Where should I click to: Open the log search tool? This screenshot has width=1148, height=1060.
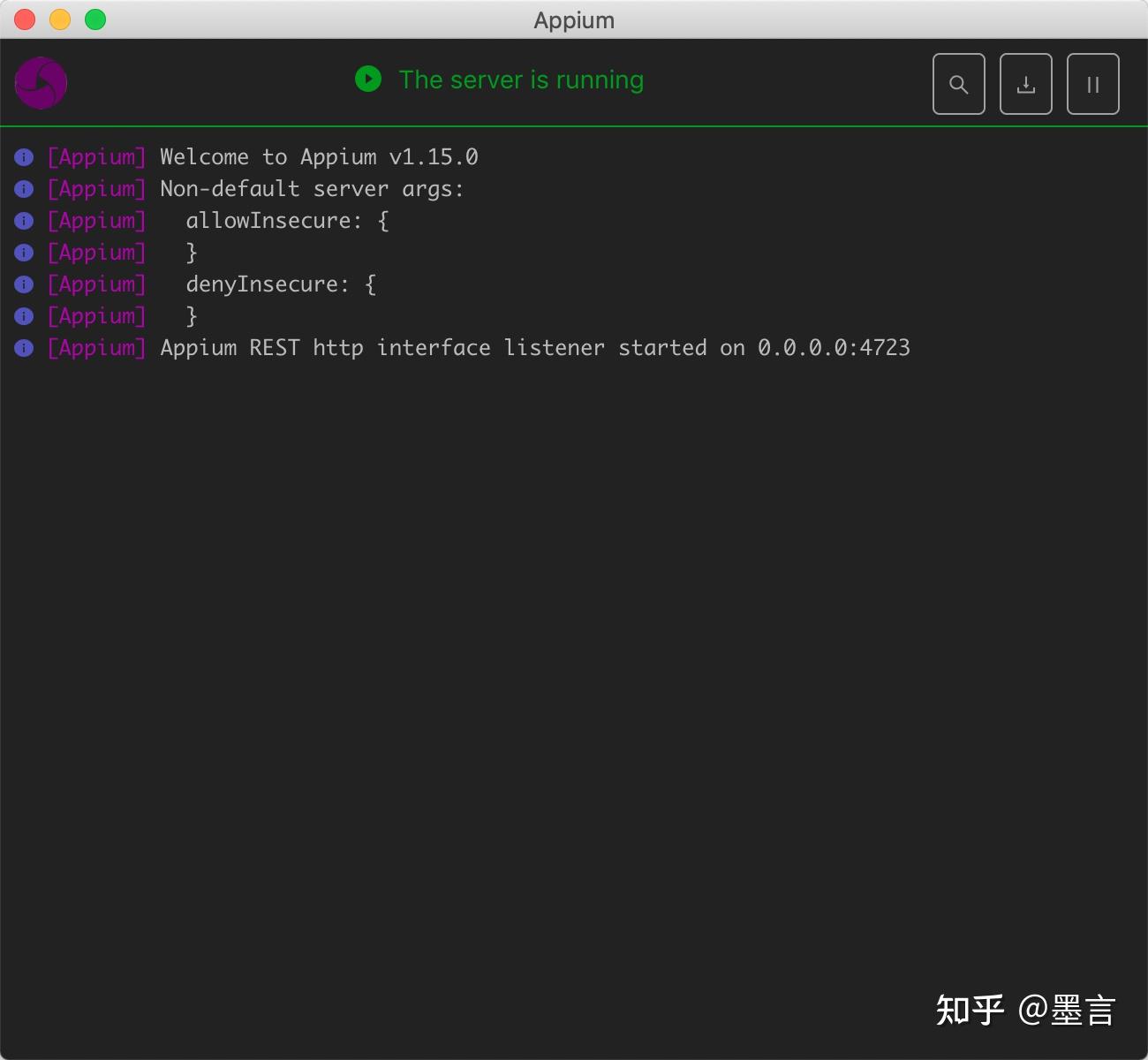pos(958,84)
